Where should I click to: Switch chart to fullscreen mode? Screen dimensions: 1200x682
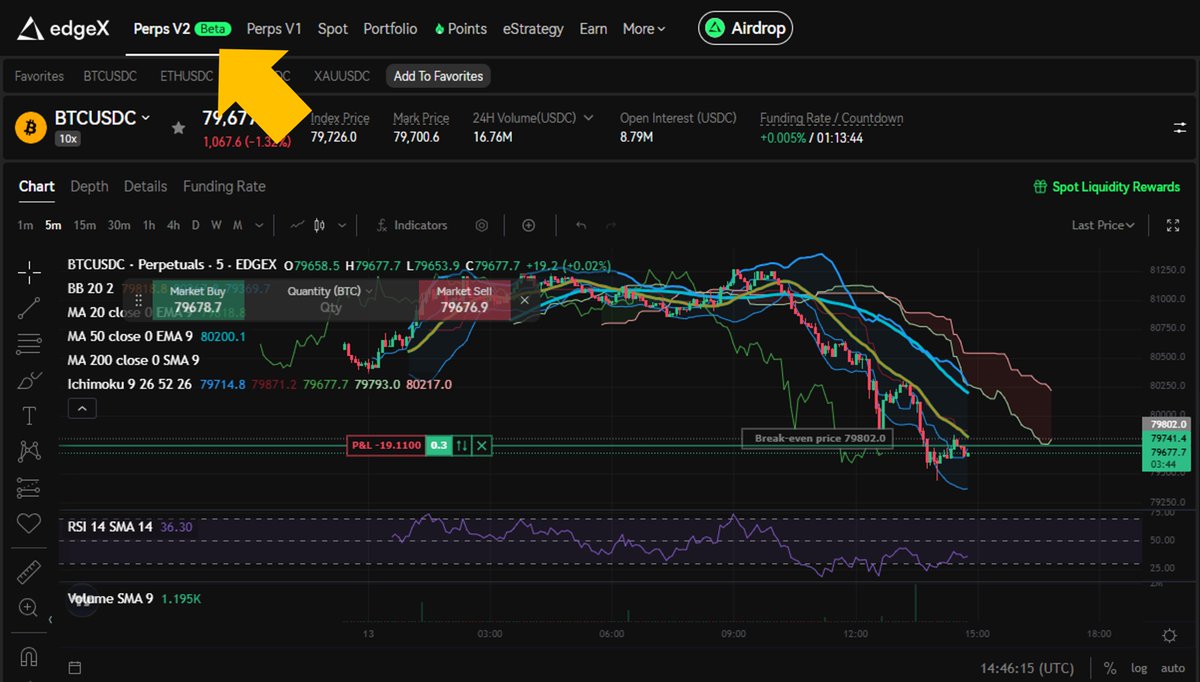pos(1173,225)
